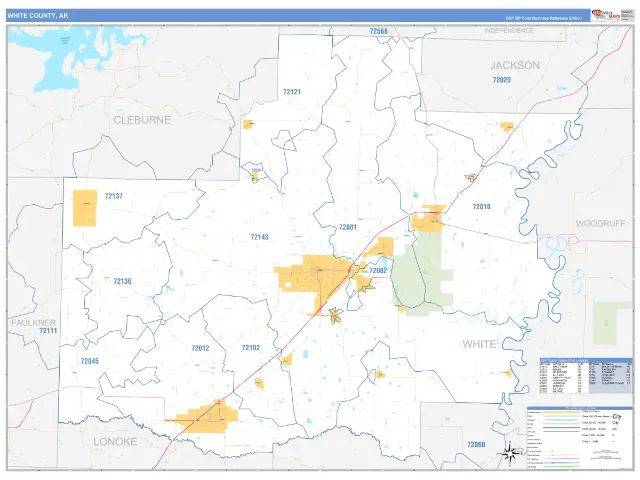Open the ZIP code index table
The height and width of the screenshot is (480, 640).
(x=586, y=376)
